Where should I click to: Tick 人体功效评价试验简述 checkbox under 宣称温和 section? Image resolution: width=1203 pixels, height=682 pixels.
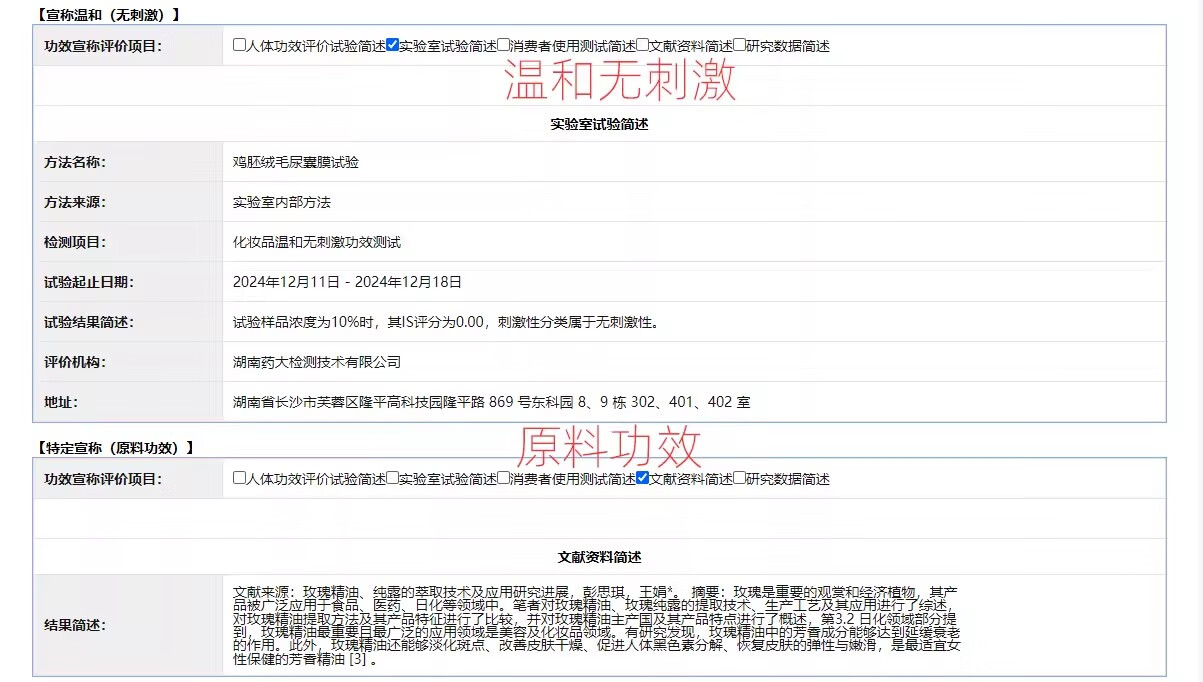click(239, 45)
